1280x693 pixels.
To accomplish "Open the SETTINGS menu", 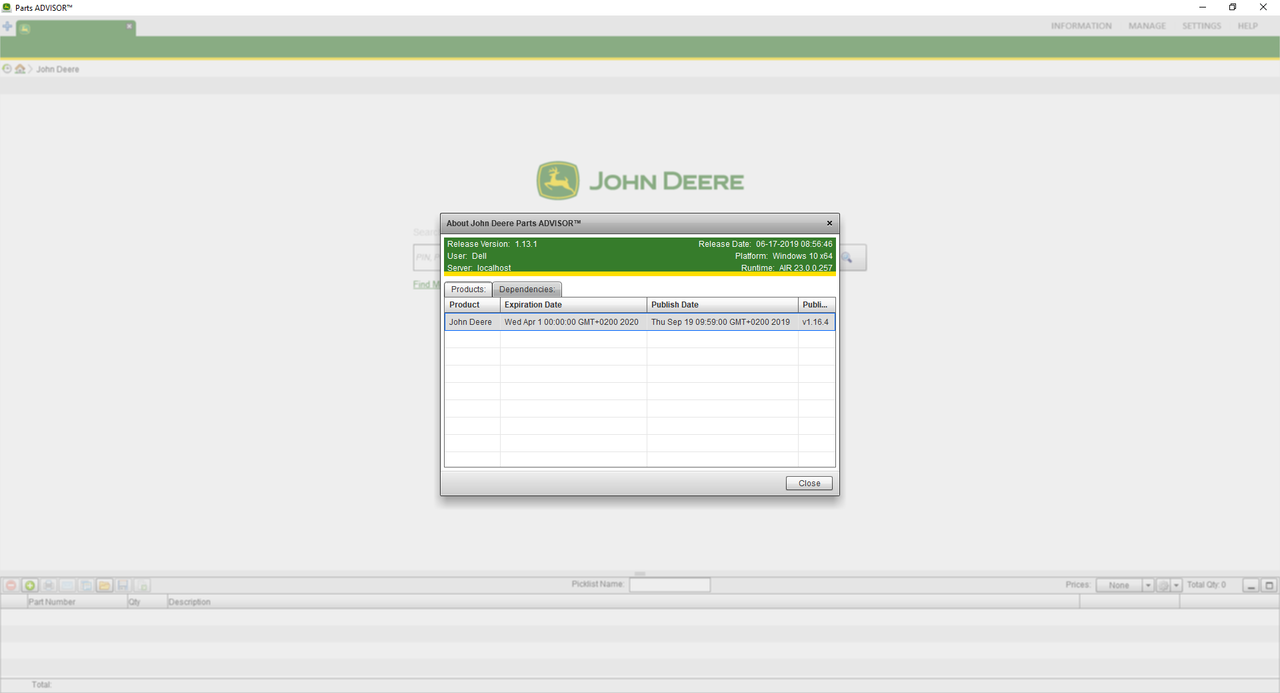I will point(1201,26).
